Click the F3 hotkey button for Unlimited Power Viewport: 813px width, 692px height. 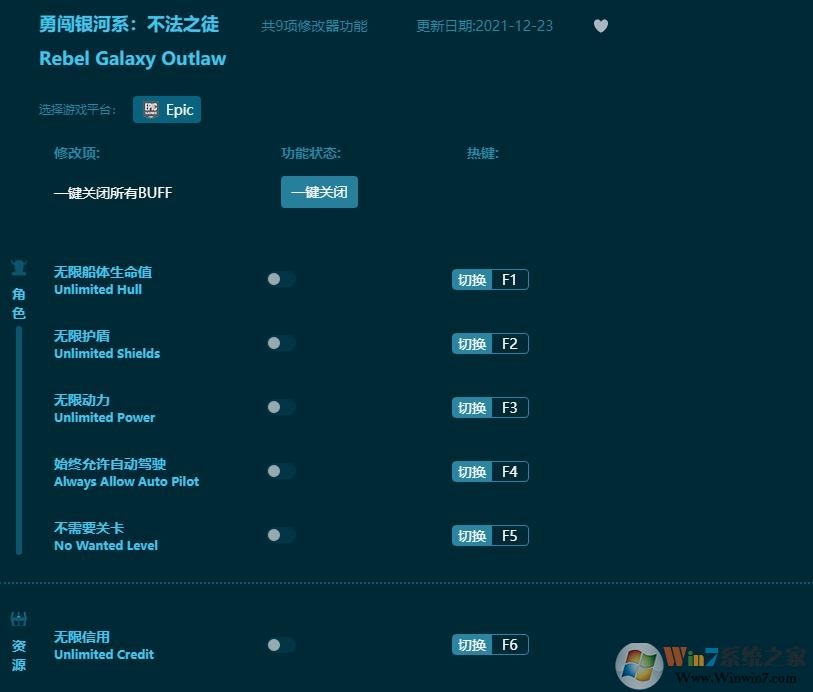pos(510,407)
